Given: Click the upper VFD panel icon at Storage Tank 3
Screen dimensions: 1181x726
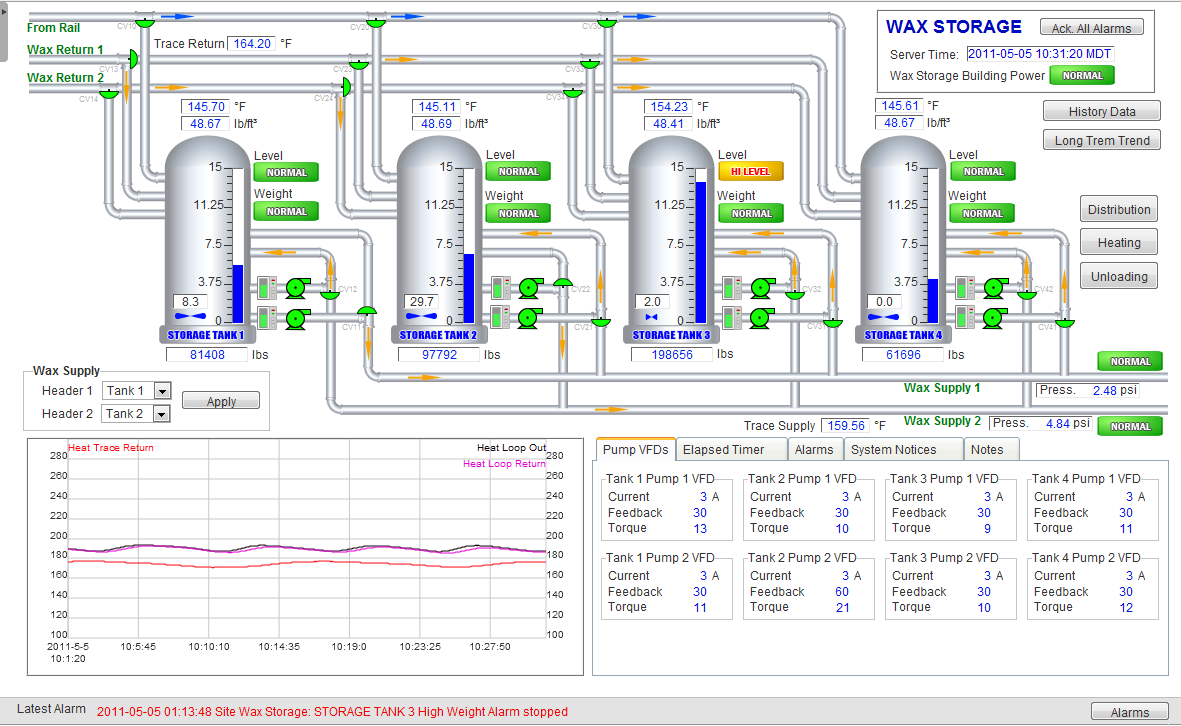Looking at the screenshot, I should (x=732, y=288).
